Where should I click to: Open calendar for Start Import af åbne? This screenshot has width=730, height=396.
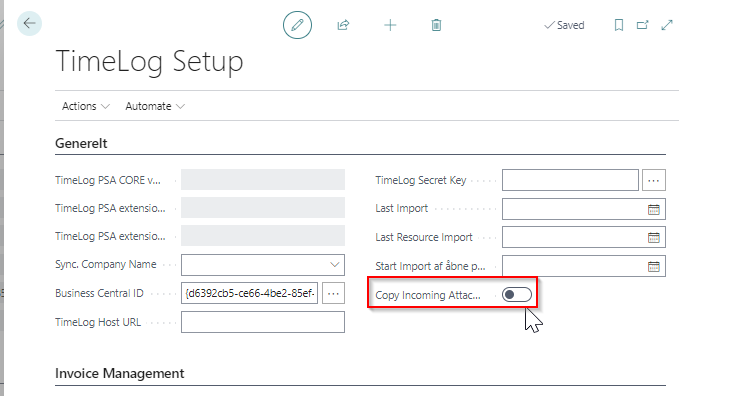pyautogui.click(x=654, y=267)
